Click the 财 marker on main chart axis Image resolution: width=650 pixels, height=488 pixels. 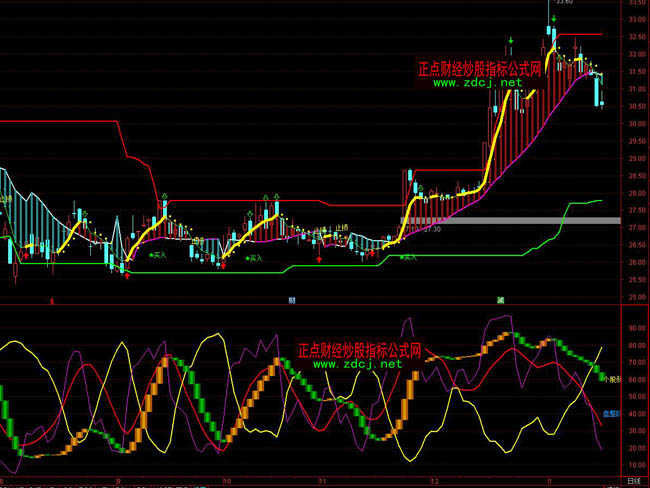(x=292, y=300)
